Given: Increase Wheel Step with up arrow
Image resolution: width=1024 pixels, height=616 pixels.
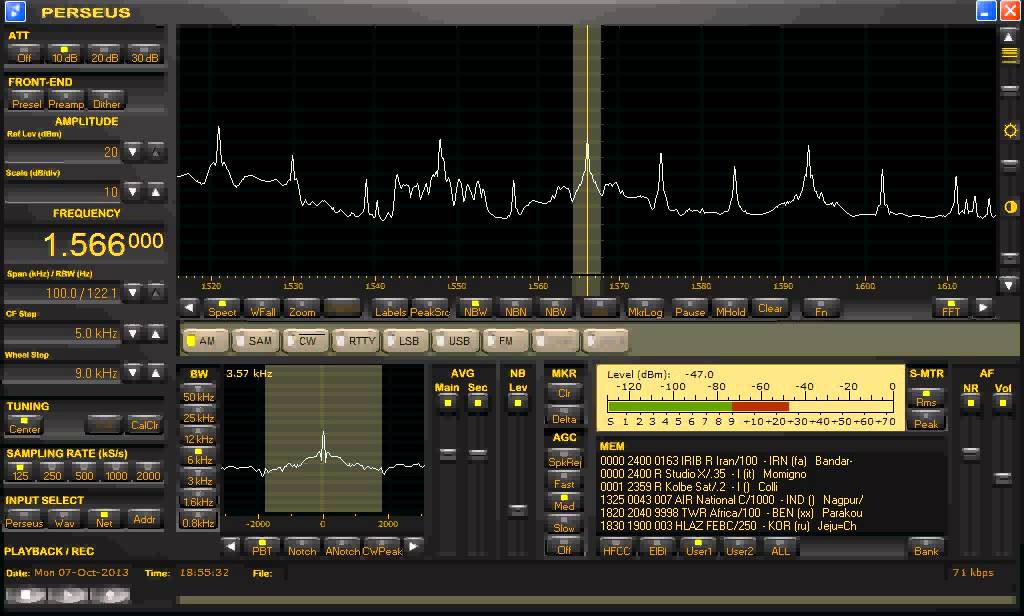Looking at the screenshot, I should tap(155, 373).
